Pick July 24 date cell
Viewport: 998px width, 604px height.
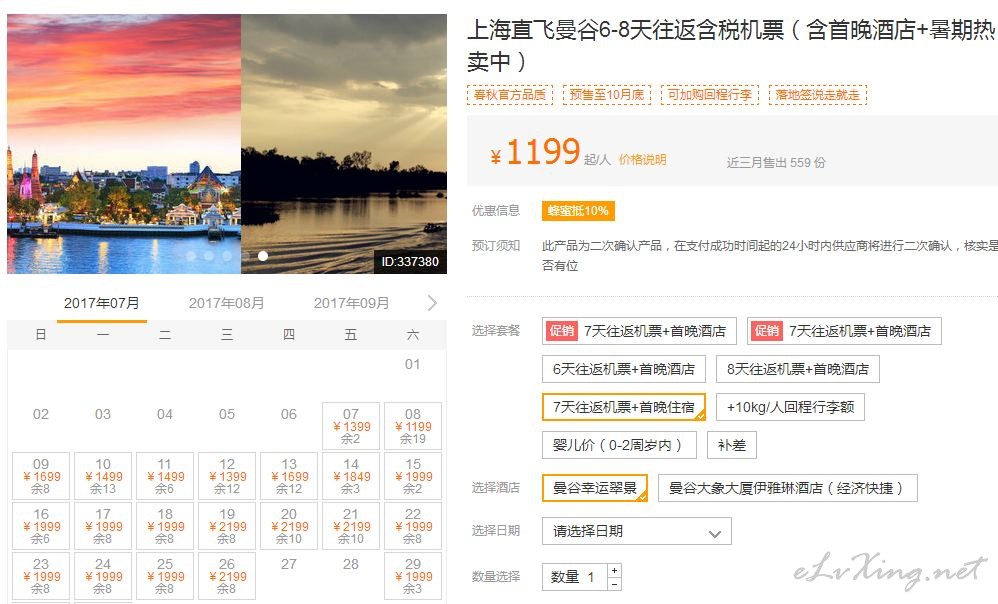coord(103,576)
